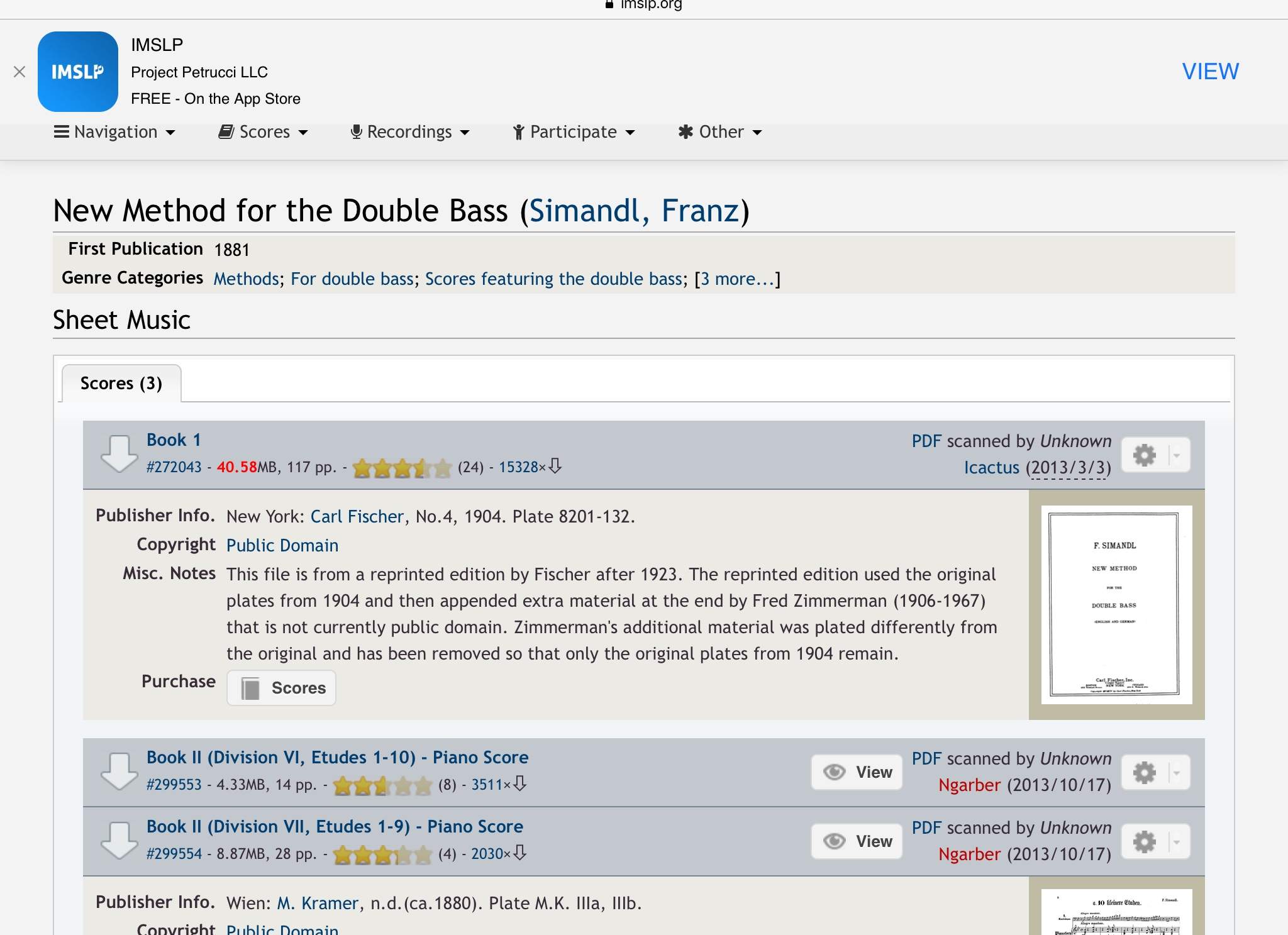Click the Purchase Scores button

[281, 688]
